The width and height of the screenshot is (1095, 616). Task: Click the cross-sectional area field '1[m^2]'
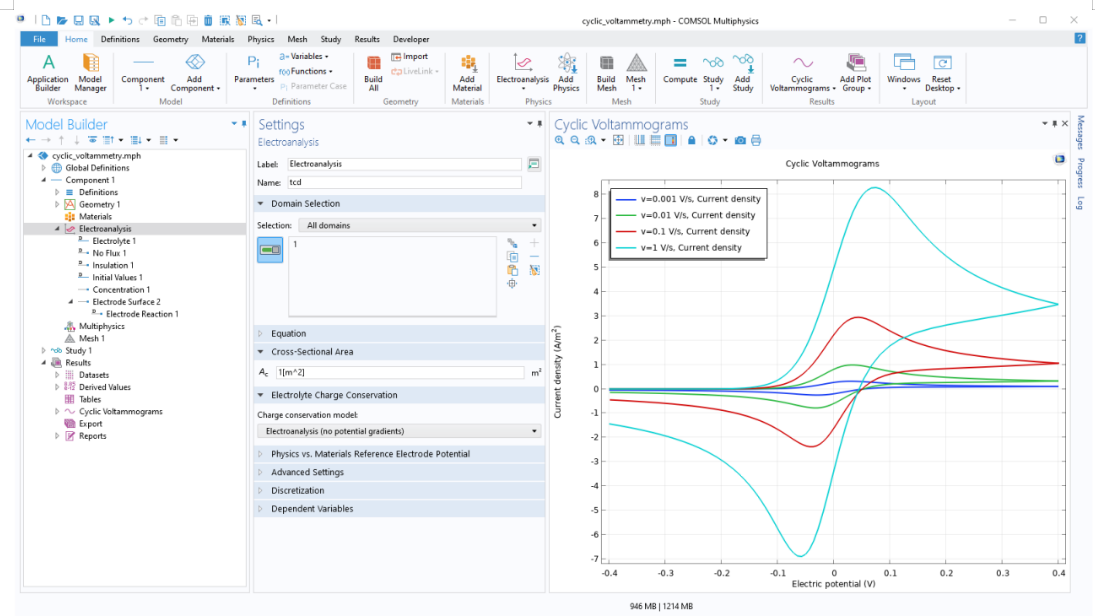click(x=400, y=373)
